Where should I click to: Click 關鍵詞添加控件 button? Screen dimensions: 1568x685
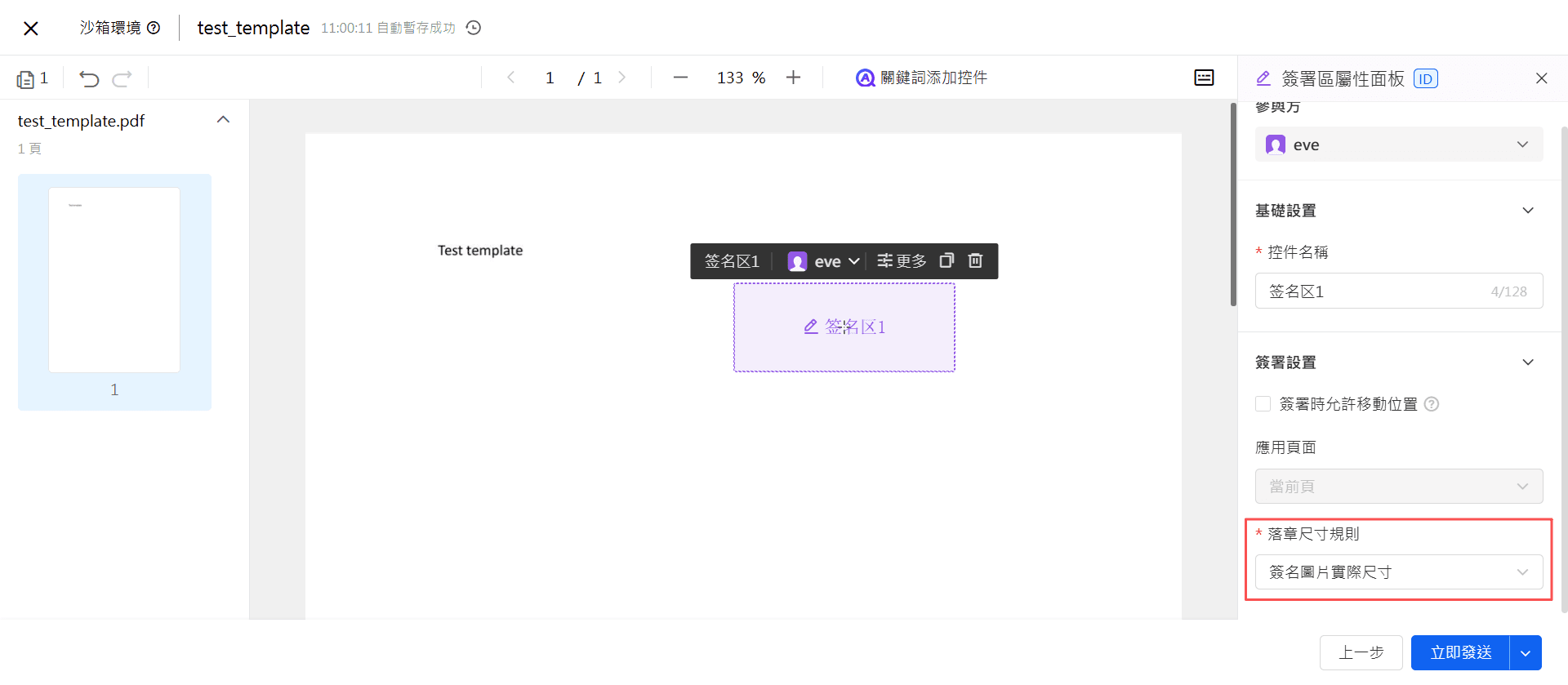tap(921, 78)
